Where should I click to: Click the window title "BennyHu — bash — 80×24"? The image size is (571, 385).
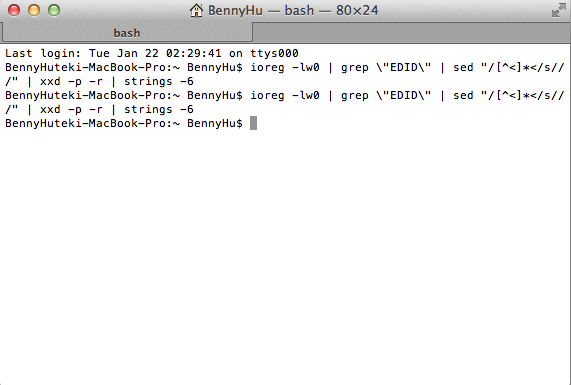tap(293, 11)
